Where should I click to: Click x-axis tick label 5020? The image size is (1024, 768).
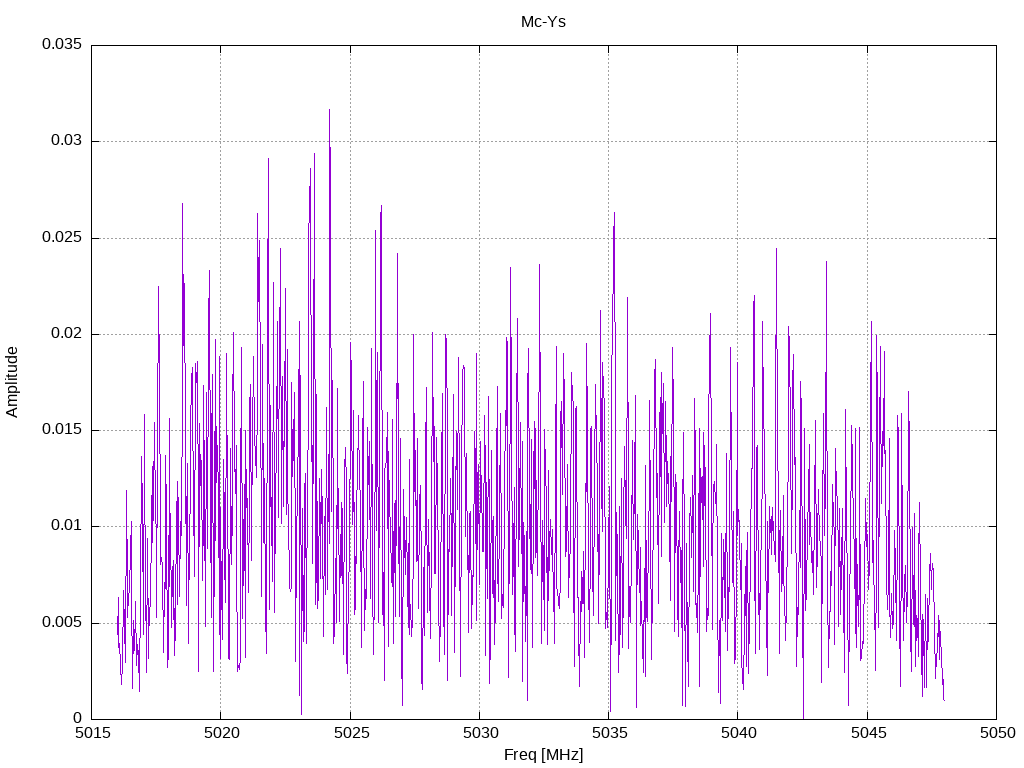221,733
